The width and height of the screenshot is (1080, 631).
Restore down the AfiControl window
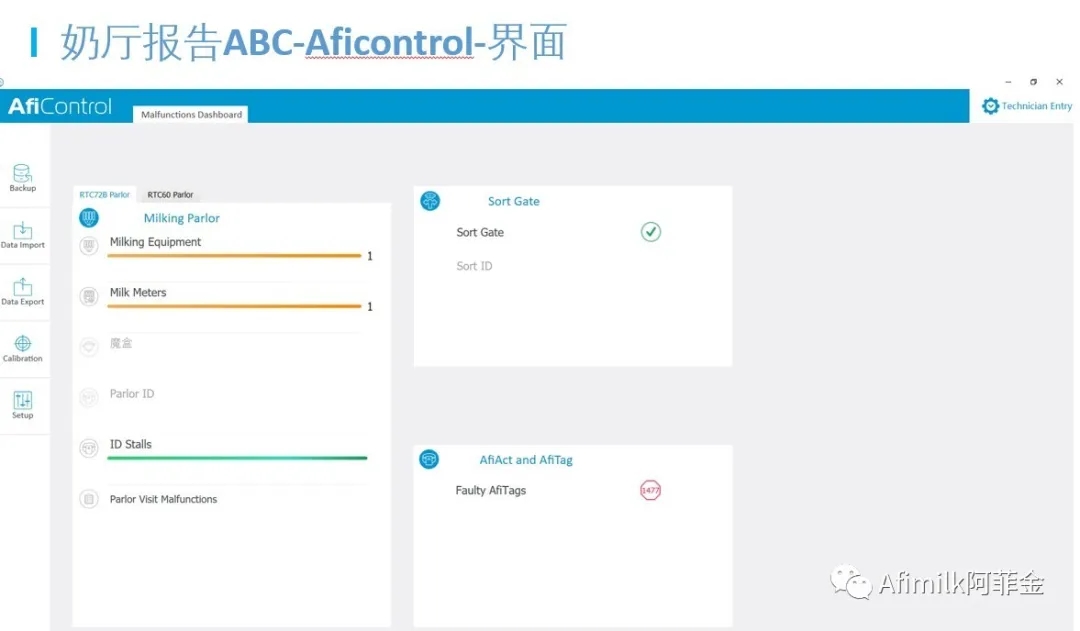[x=1033, y=82]
